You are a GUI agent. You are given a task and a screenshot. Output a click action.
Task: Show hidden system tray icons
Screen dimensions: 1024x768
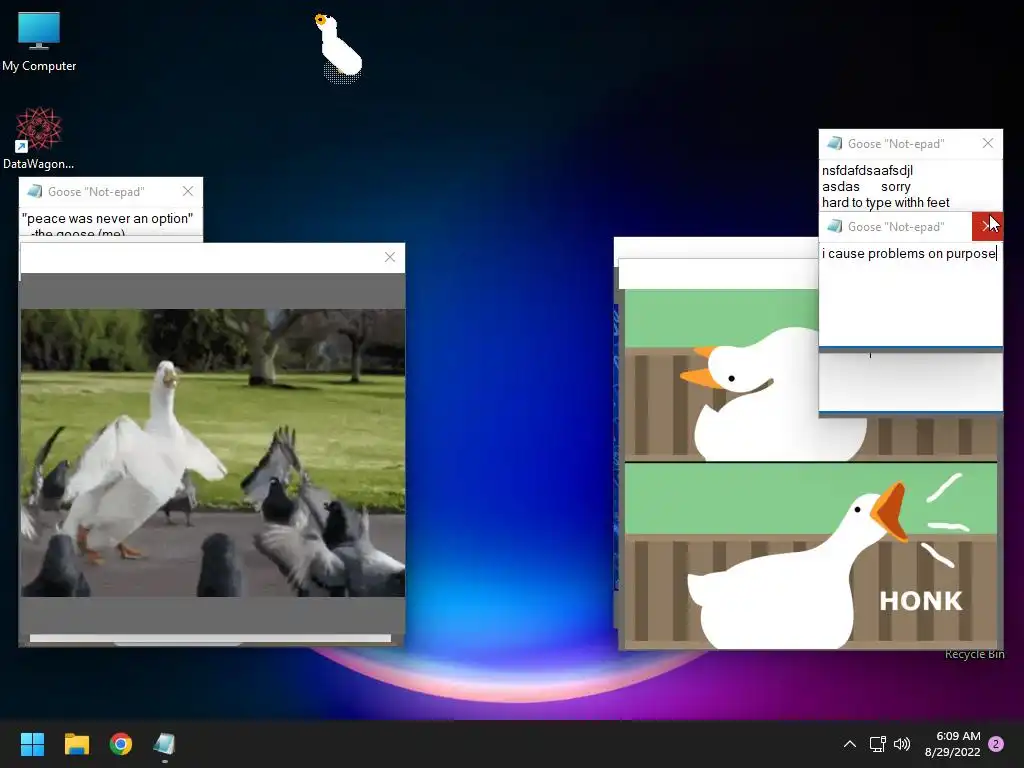pos(850,744)
